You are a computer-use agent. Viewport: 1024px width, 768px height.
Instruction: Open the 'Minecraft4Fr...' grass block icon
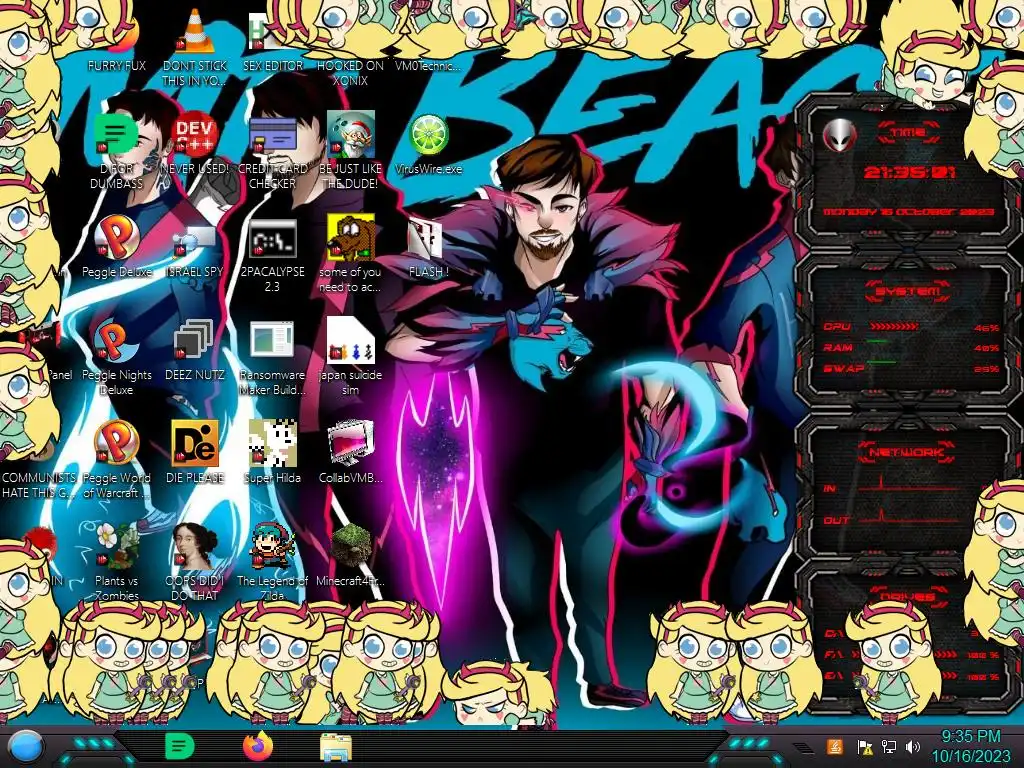click(350, 546)
